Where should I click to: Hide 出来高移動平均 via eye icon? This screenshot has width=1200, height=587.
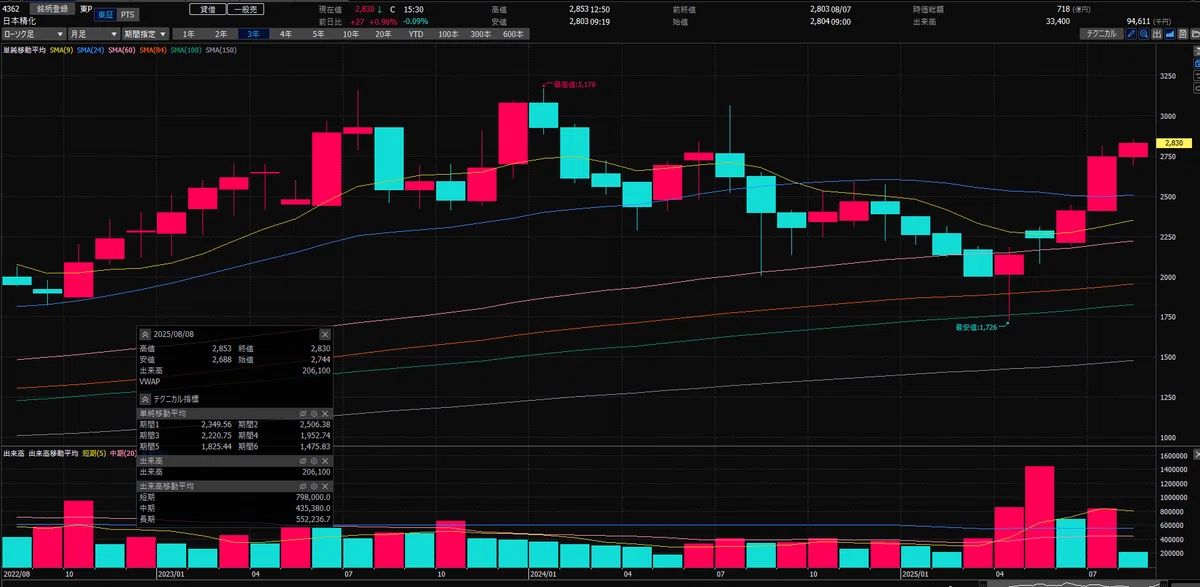point(302,486)
